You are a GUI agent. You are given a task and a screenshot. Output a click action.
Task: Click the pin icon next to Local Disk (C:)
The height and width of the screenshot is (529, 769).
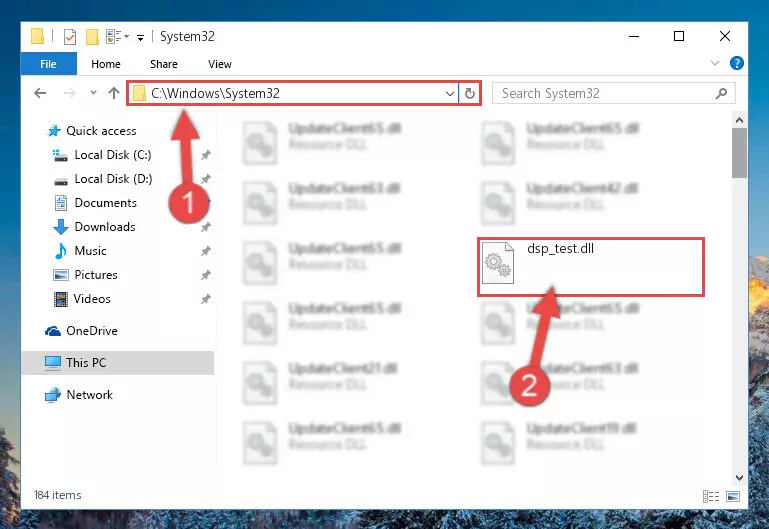pyautogui.click(x=205, y=155)
